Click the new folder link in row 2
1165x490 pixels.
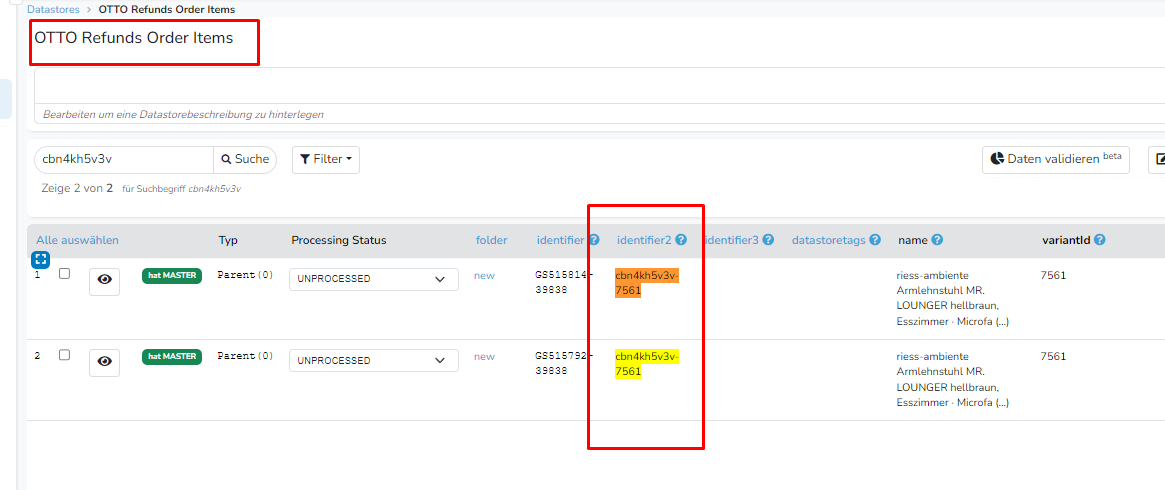(x=484, y=356)
